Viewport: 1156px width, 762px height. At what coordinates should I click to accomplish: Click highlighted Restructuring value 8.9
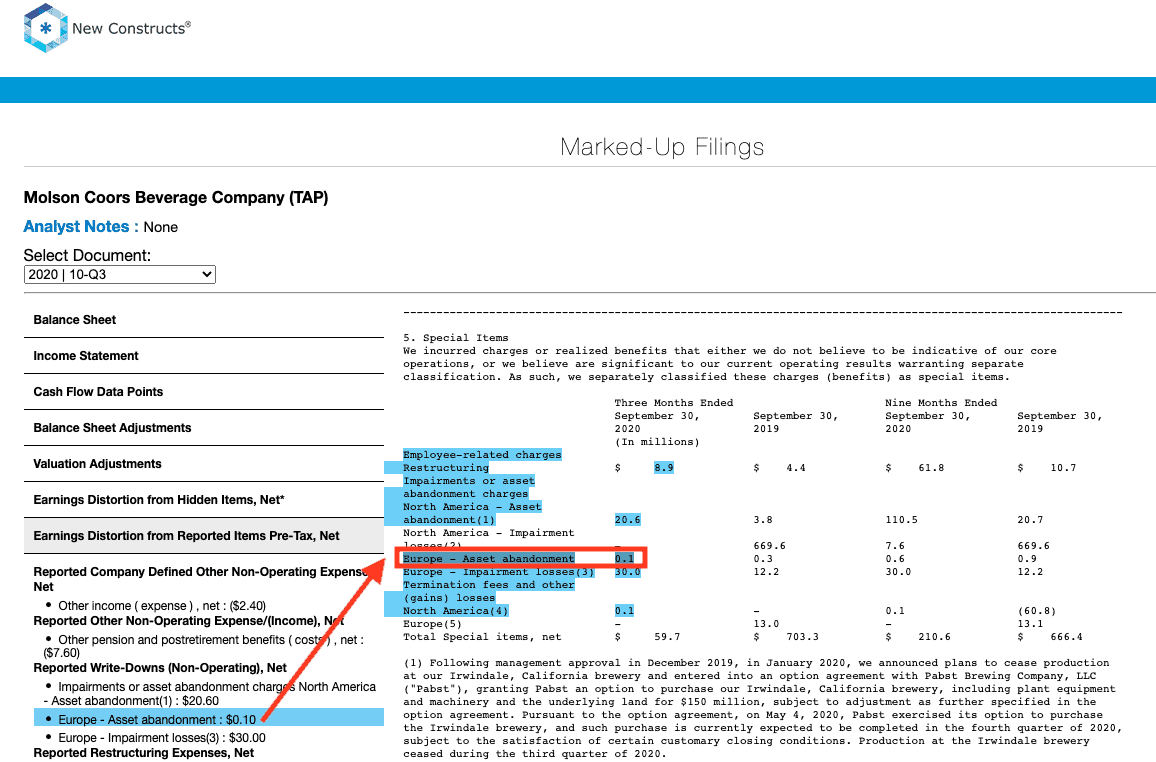click(664, 468)
